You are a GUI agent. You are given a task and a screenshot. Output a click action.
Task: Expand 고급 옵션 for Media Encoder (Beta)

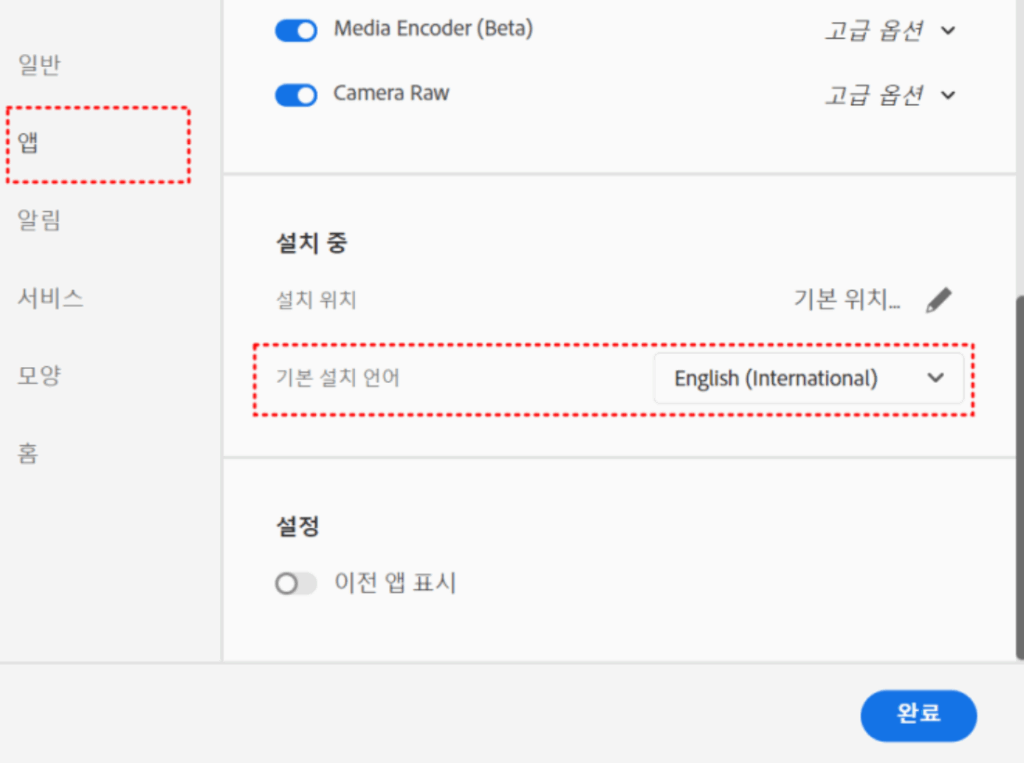[890, 30]
